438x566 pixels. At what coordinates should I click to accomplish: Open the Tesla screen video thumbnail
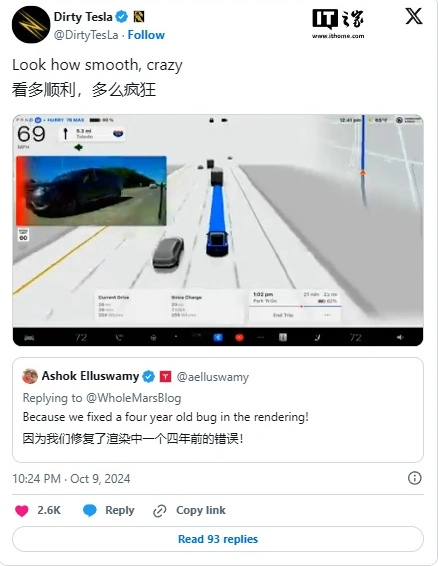tap(218, 230)
